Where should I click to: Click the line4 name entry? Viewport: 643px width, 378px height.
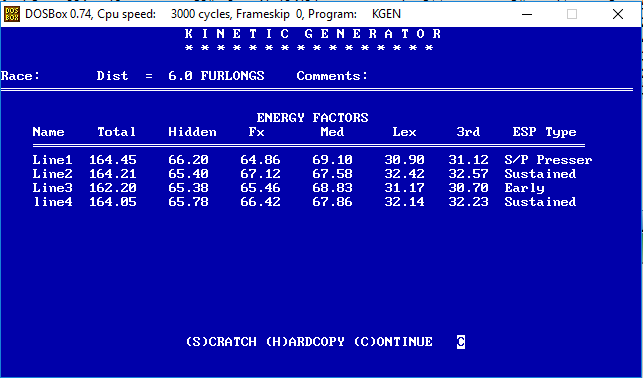pyautogui.click(x=52, y=201)
